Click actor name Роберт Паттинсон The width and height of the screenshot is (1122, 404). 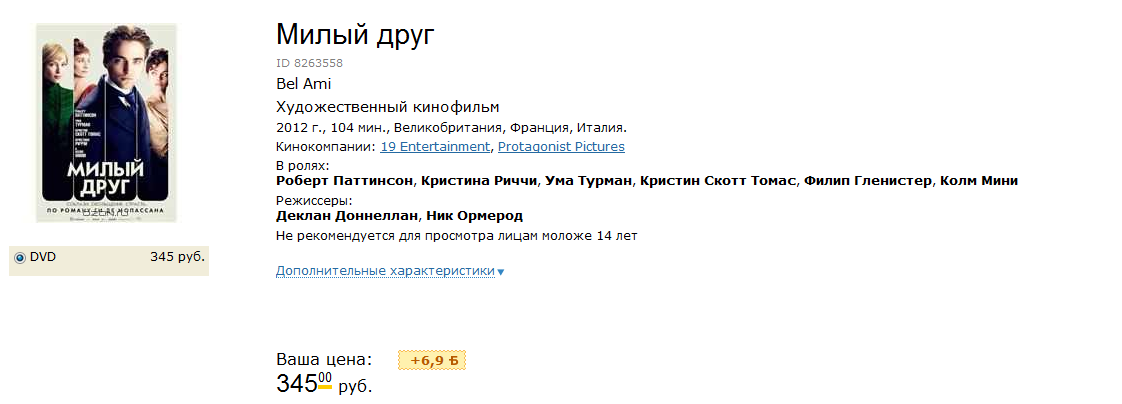tap(344, 181)
